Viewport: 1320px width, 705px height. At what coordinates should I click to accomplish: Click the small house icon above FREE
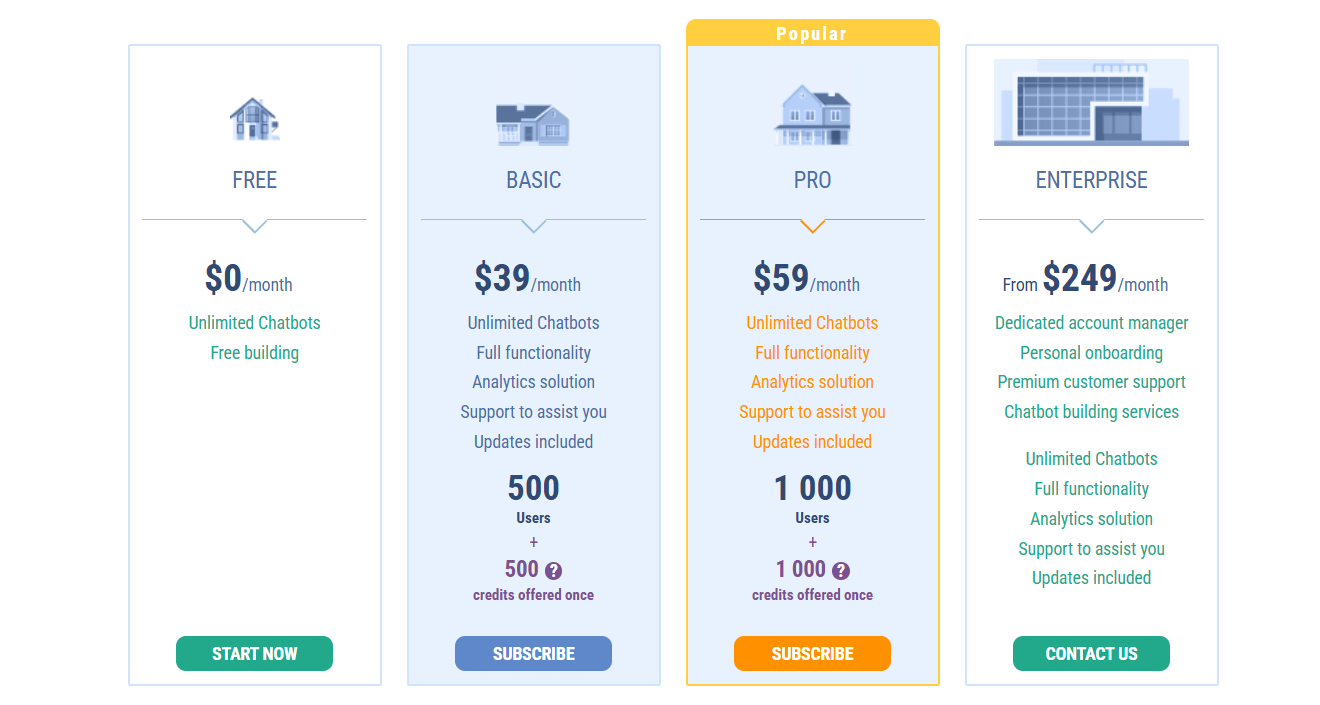(x=254, y=118)
